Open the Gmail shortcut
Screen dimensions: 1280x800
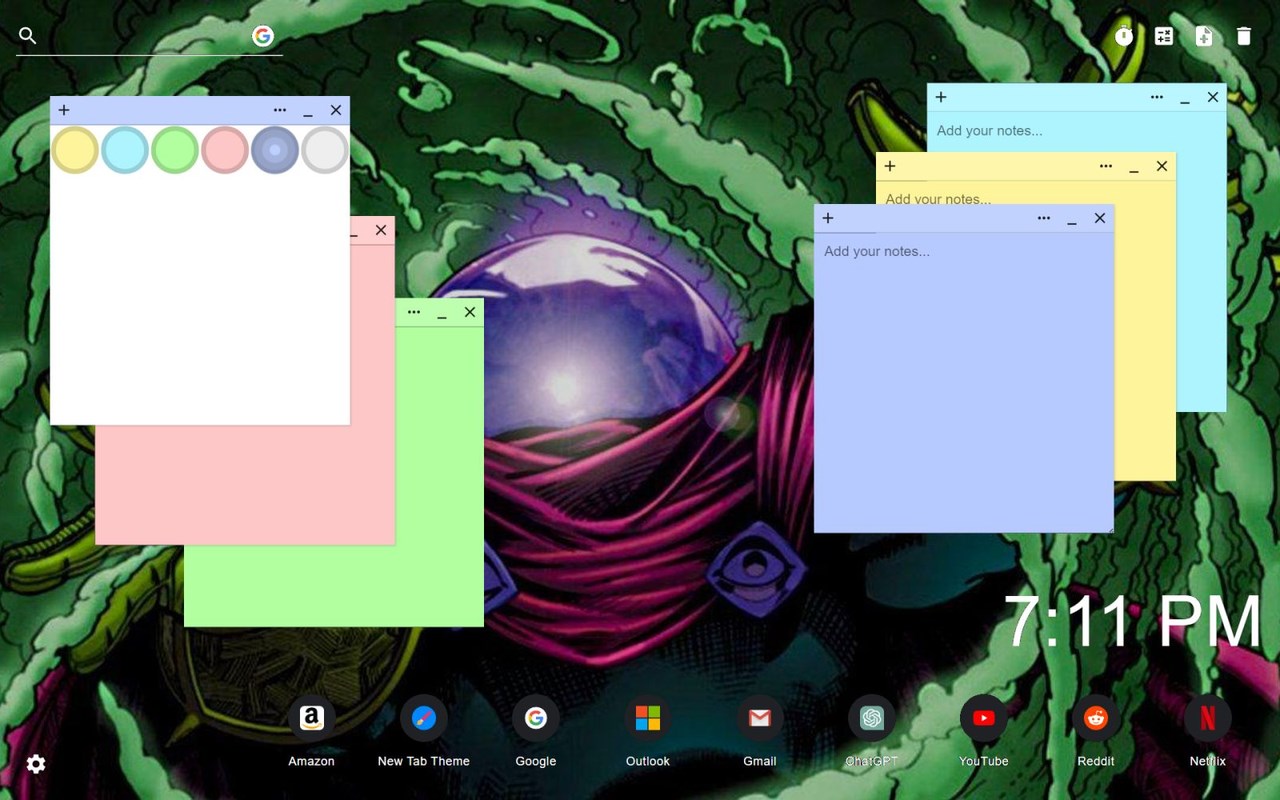tap(760, 731)
